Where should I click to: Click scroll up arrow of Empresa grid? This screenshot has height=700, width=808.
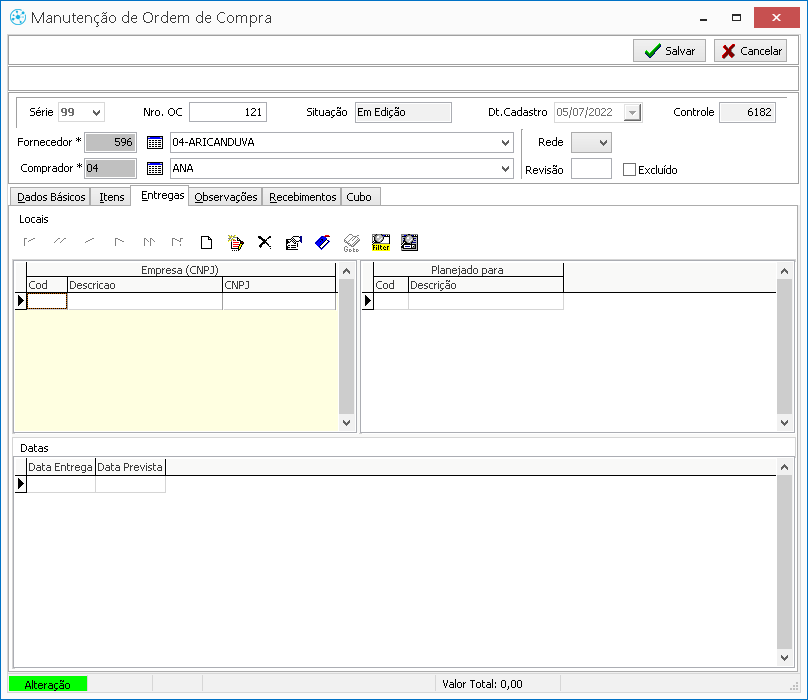pos(346,271)
